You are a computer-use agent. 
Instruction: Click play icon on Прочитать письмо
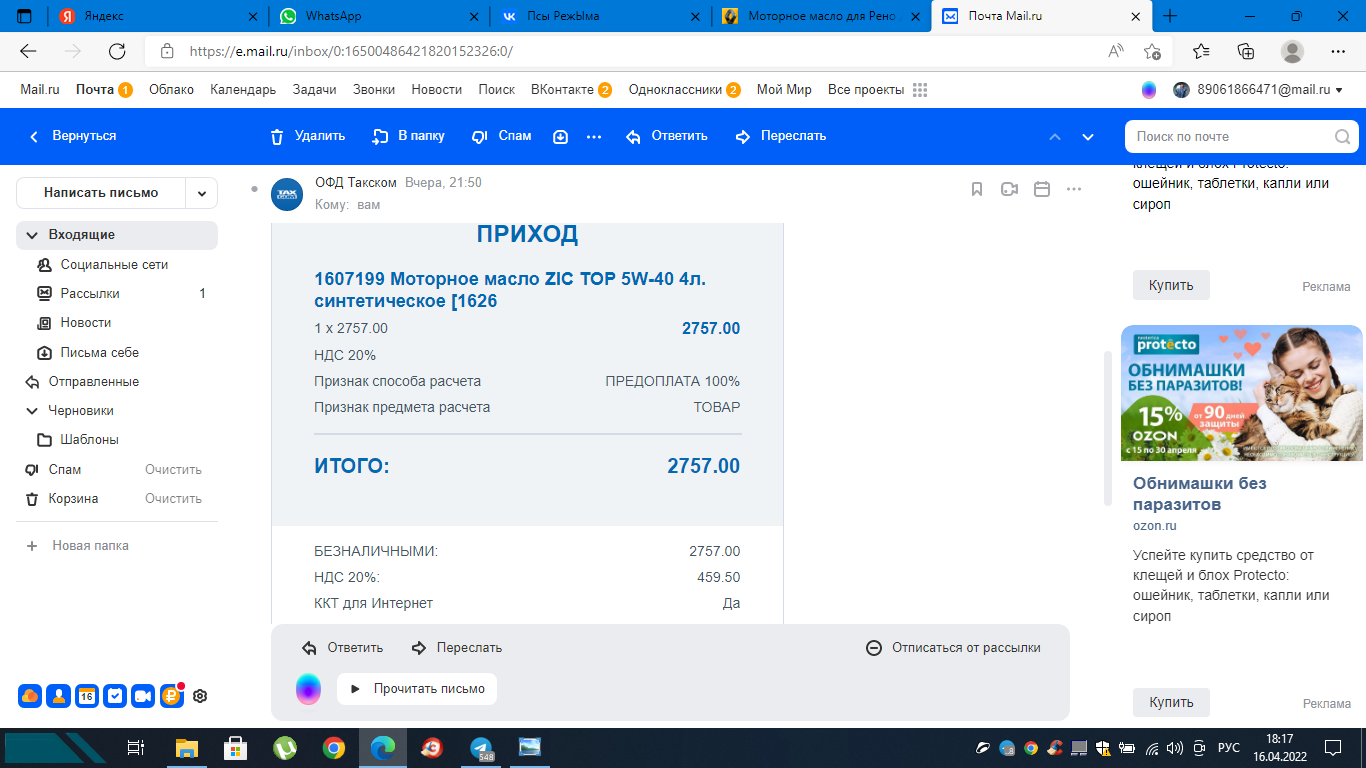355,689
